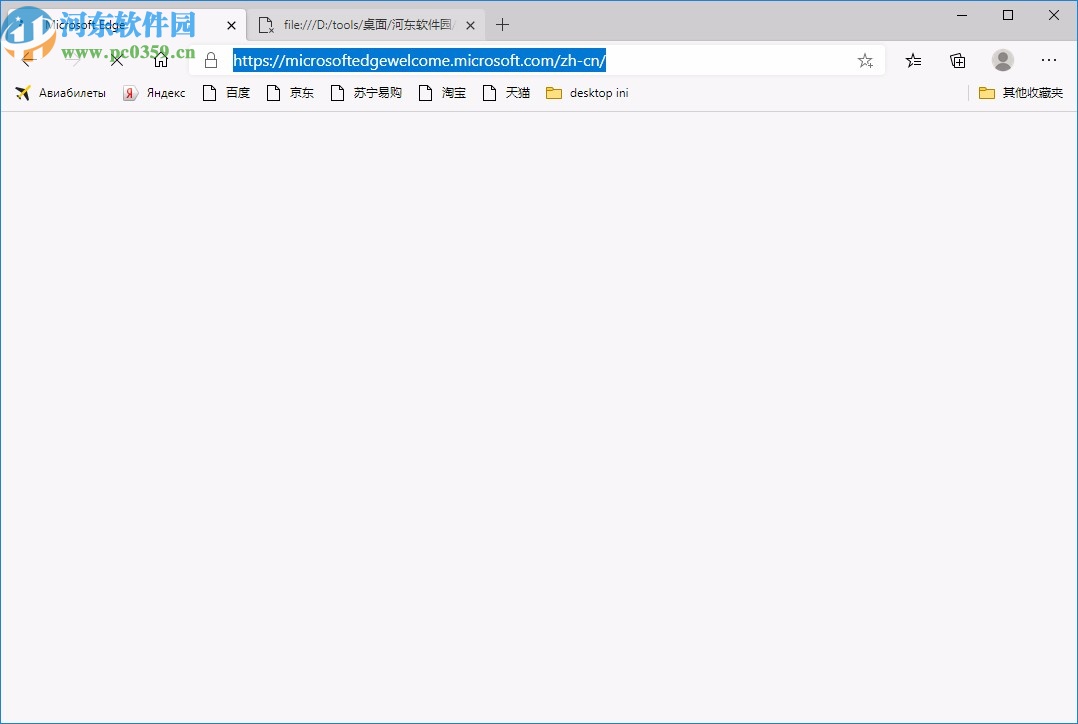View site info via padlock icon
Viewport: 1078px width, 724px height.
click(212, 61)
